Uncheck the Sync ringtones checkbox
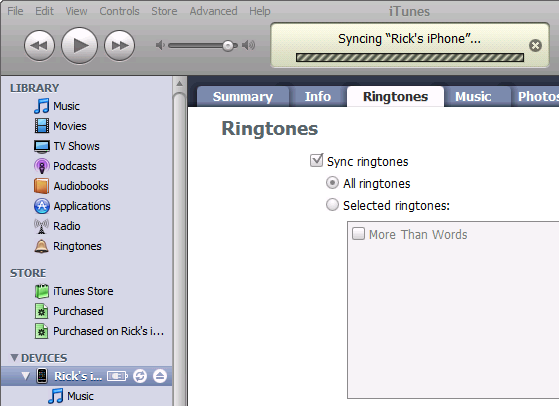Screen dimensions: 559x406 [x=317, y=160]
